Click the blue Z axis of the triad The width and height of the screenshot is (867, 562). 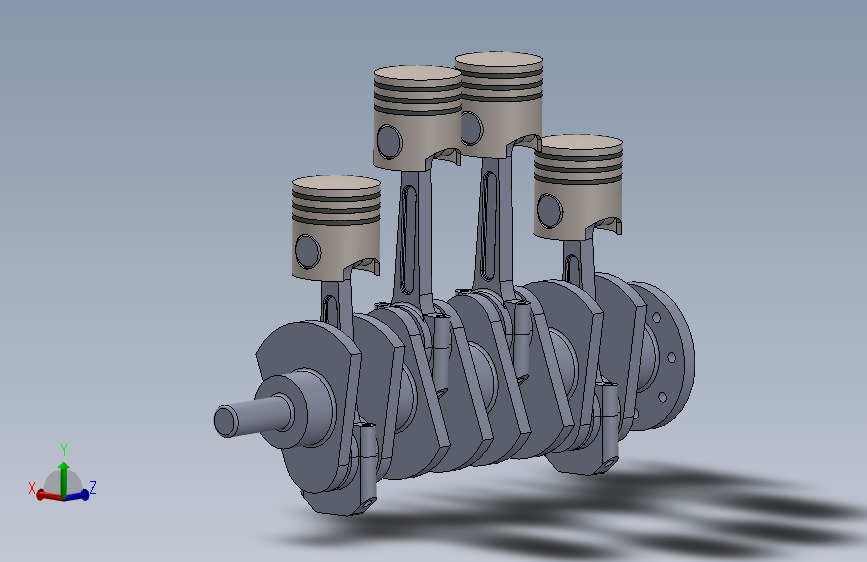78,495
